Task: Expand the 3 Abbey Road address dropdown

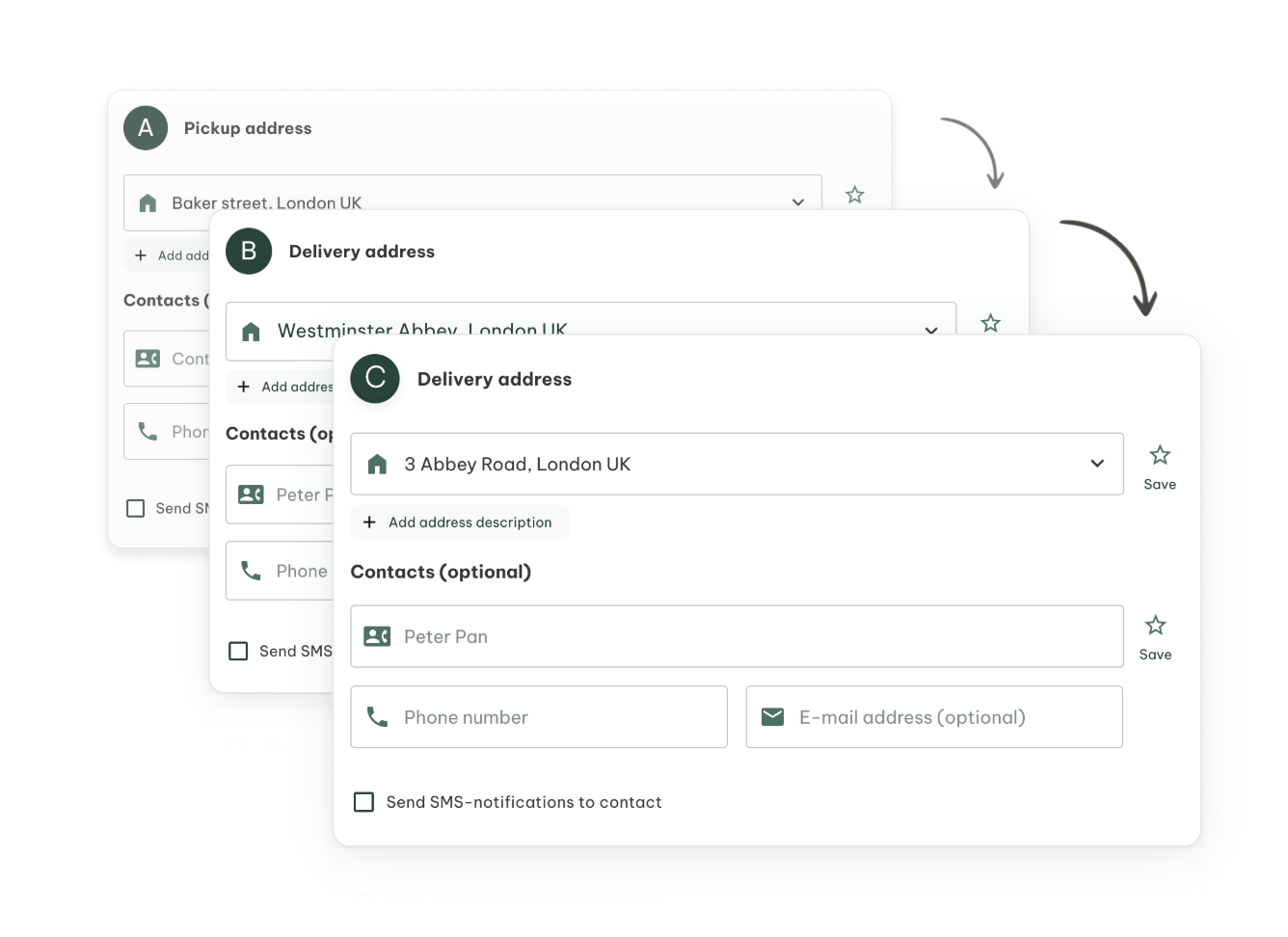Action: (x=1096, y=464)
